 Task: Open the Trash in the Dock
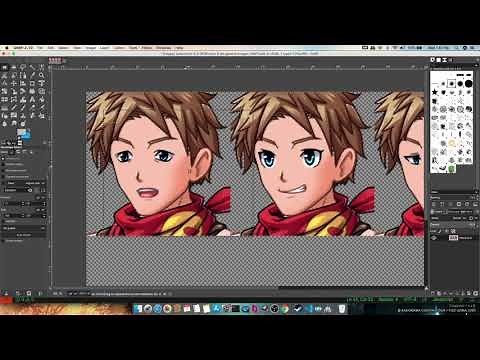(x=342, y=309)
